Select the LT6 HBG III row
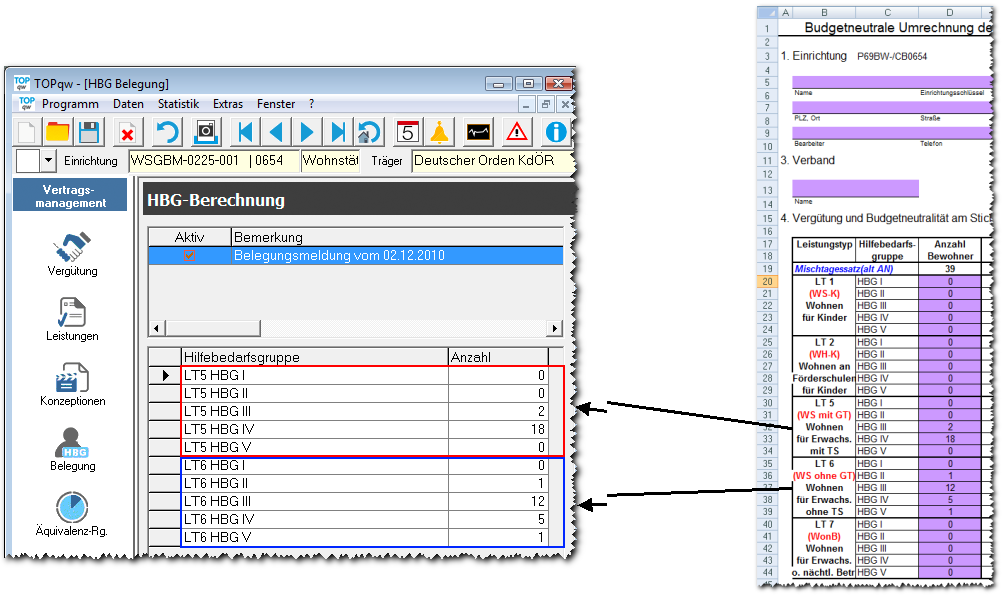1002x598 pixels. pyautogui.click(x=314, y=501)
